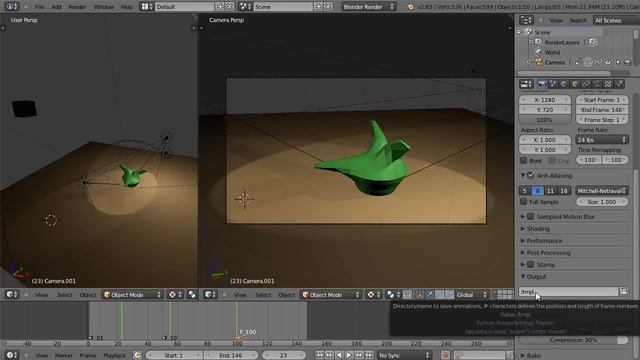Delete the Default screen layout with X icon
This screenshot has width=640, height=360.
[230, 7]
